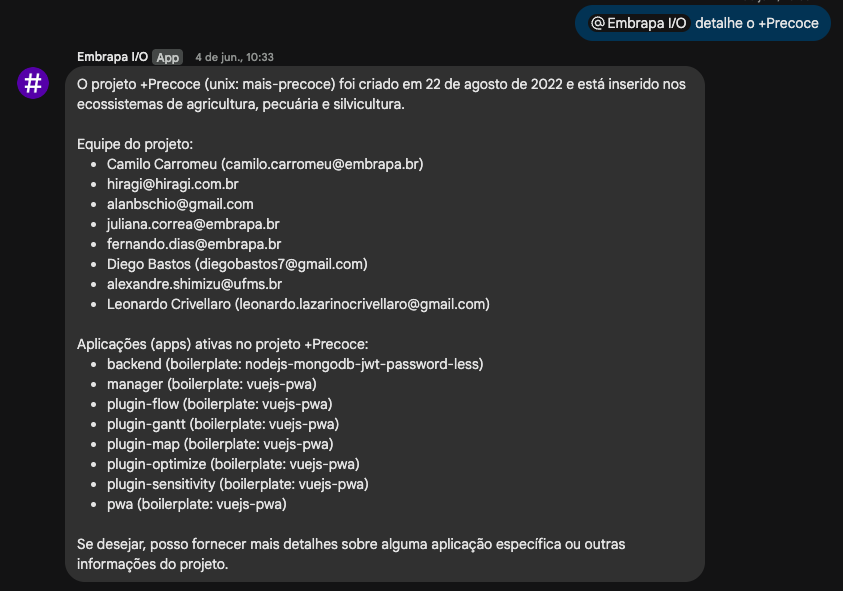Screen dimensions: 843x591
Task: Click the plugin-gantt list entry
Action: (x=223, y=424)
